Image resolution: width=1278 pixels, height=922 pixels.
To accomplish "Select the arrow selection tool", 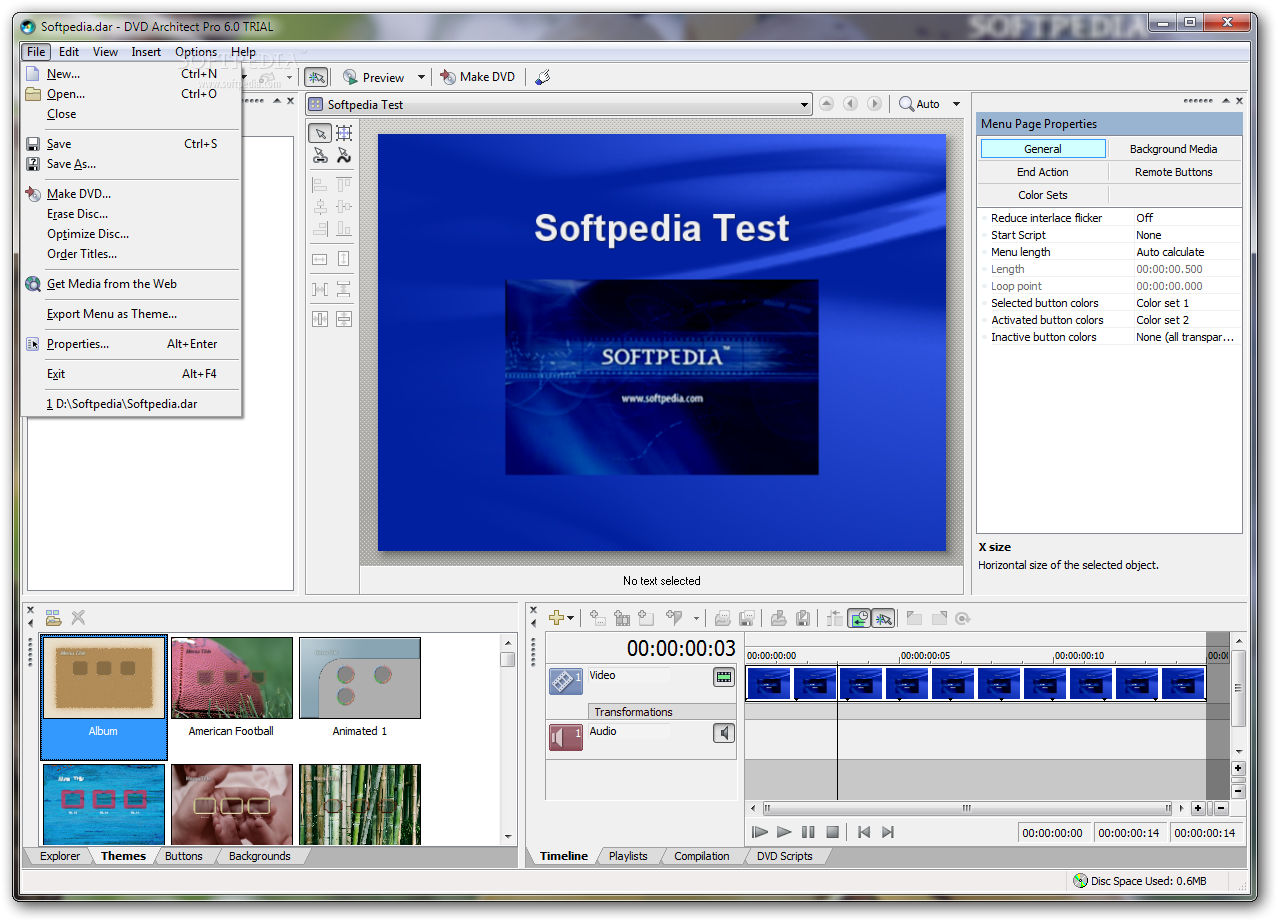I will tap(320, 133).
